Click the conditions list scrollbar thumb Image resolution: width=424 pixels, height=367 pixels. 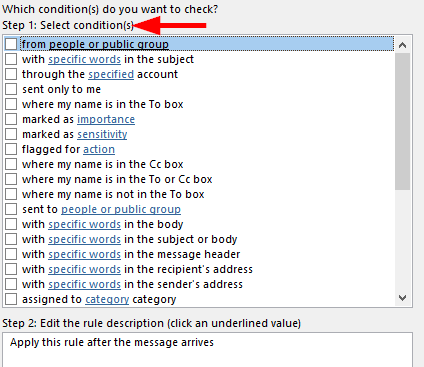pos(402,121)
